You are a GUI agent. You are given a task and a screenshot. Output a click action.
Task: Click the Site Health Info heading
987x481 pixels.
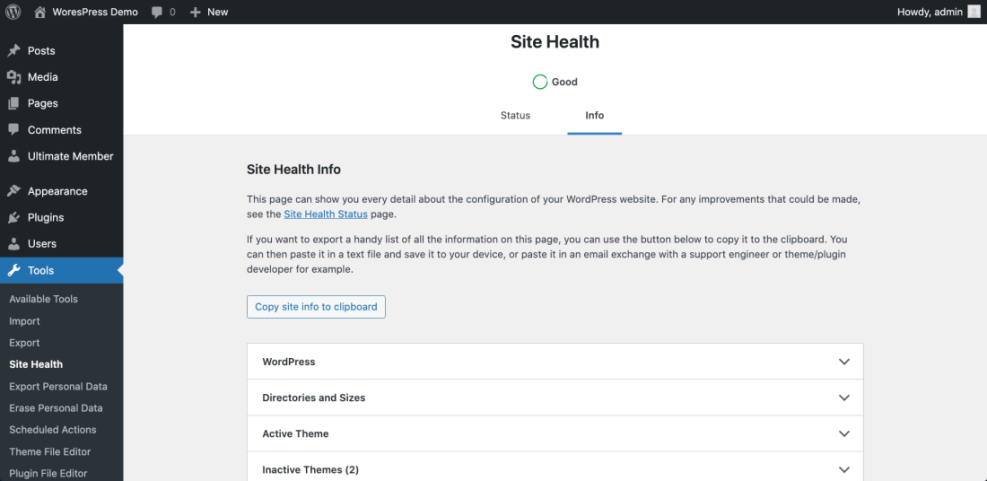[293, 169]
